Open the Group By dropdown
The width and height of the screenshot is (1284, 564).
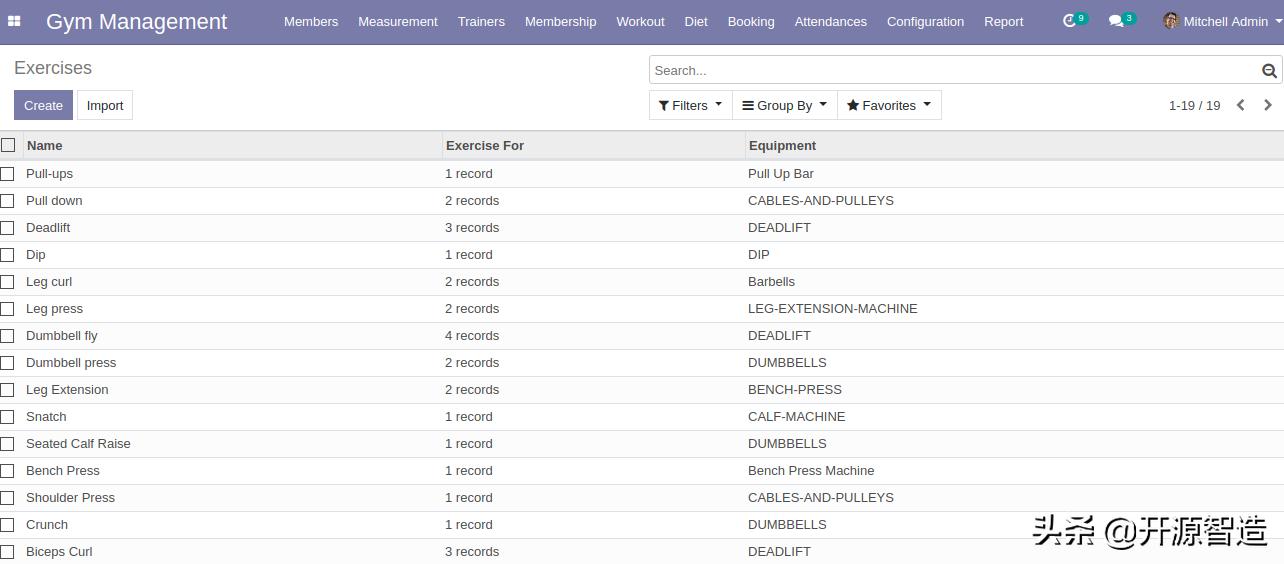pos(785,105)
